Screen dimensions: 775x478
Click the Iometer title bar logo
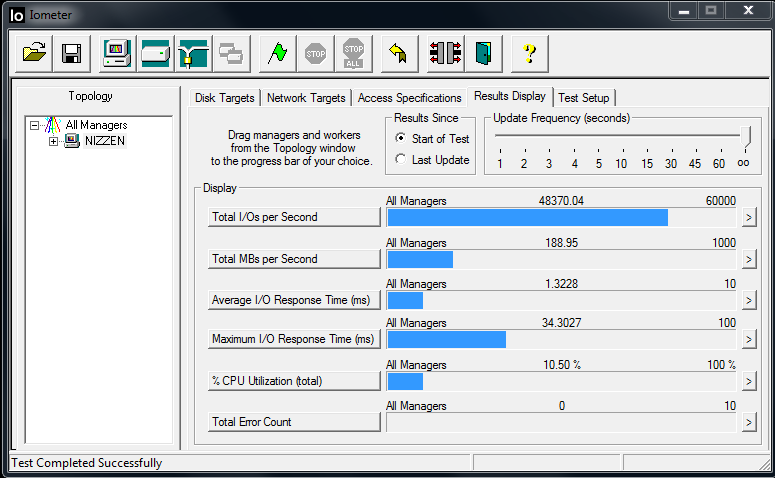(16, 15)
